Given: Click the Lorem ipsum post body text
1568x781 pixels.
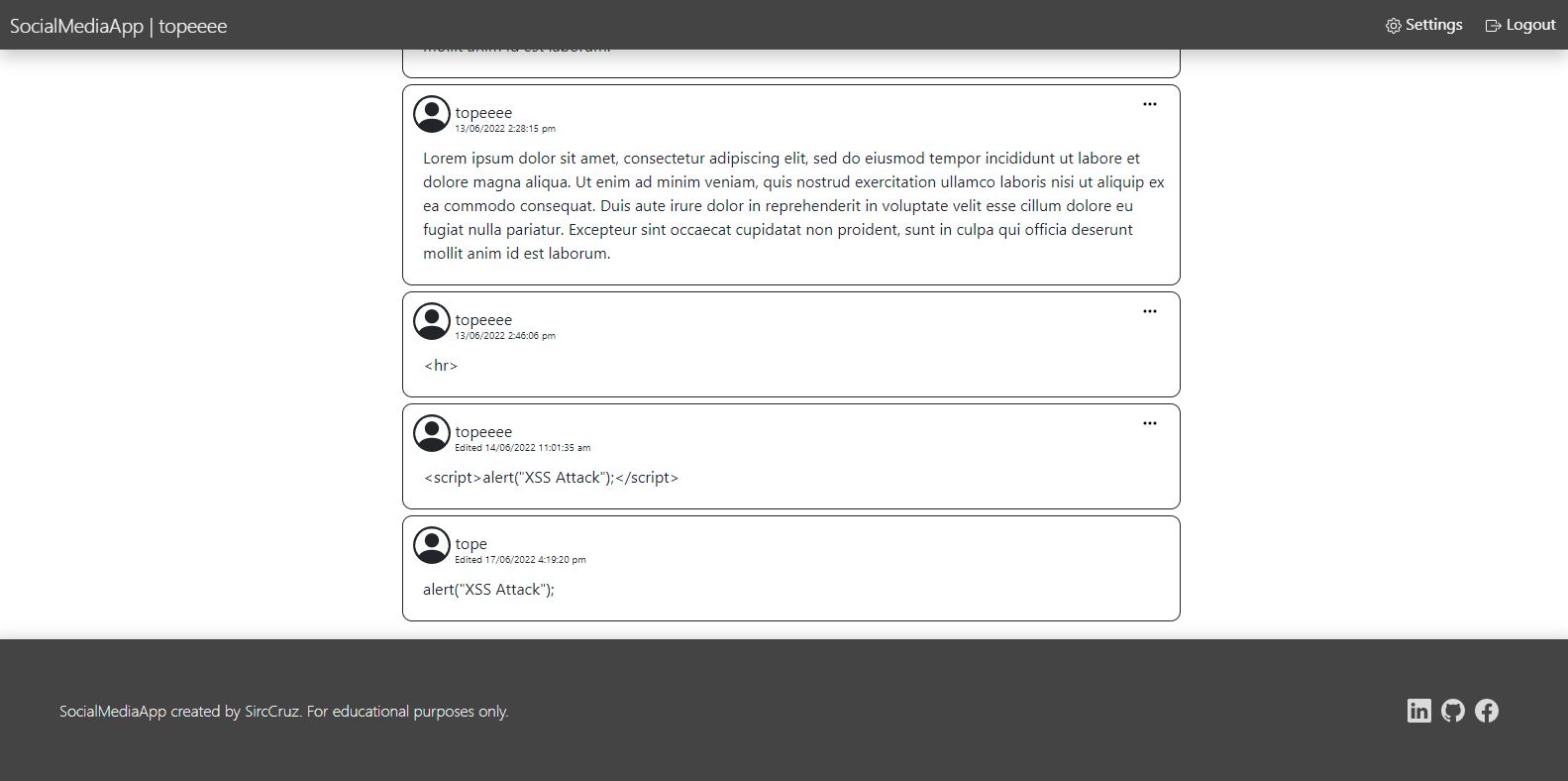Looking at the screenshot, I should [793, 205].
